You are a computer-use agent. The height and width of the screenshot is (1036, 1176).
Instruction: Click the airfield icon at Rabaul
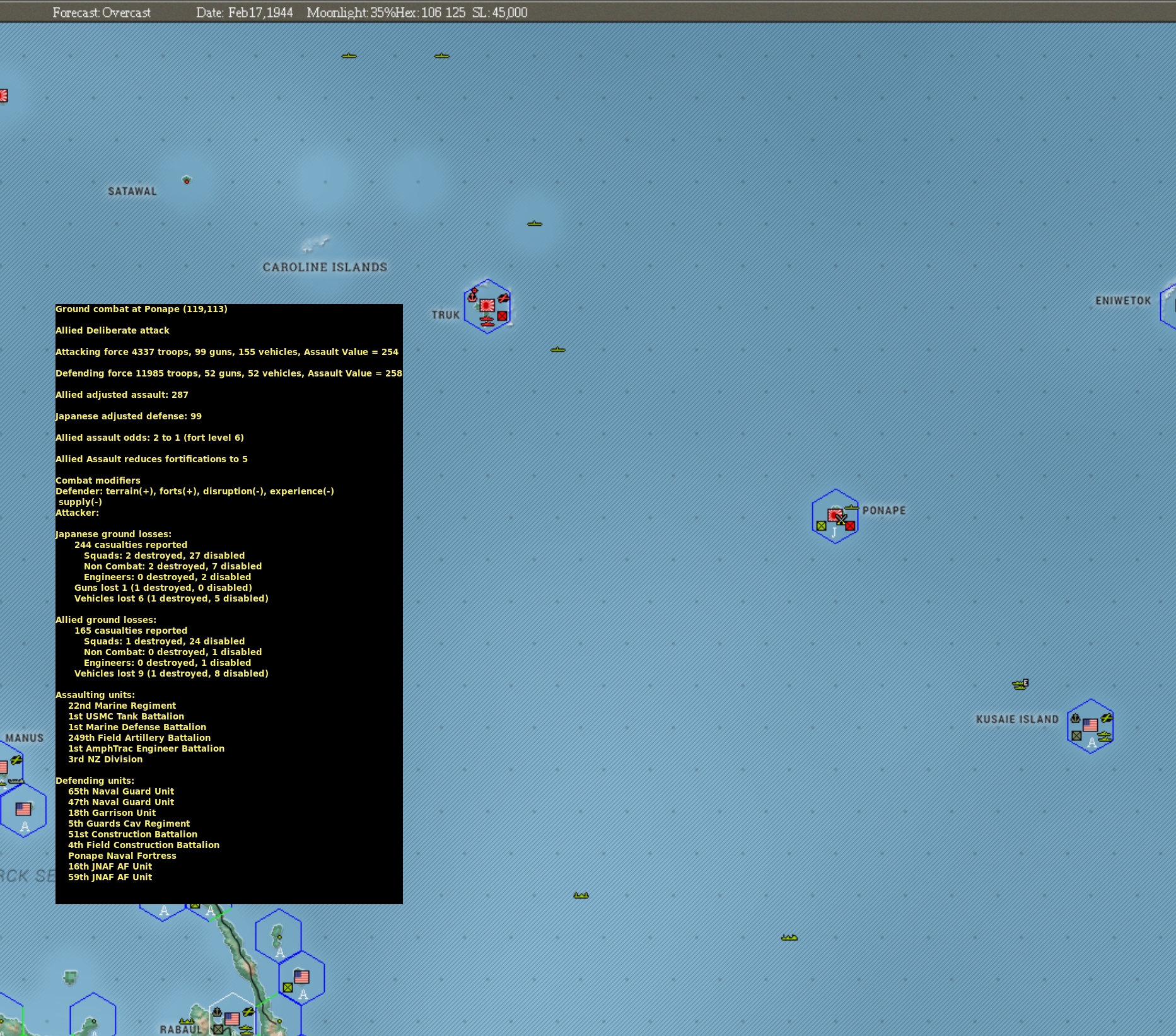click(x=248, y=1011)
